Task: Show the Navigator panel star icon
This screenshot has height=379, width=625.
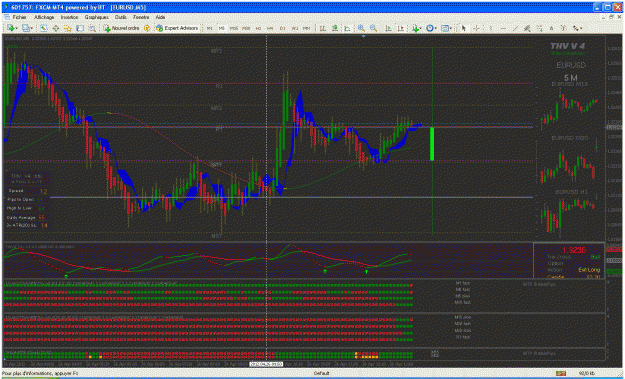Action: click(68, 28)
